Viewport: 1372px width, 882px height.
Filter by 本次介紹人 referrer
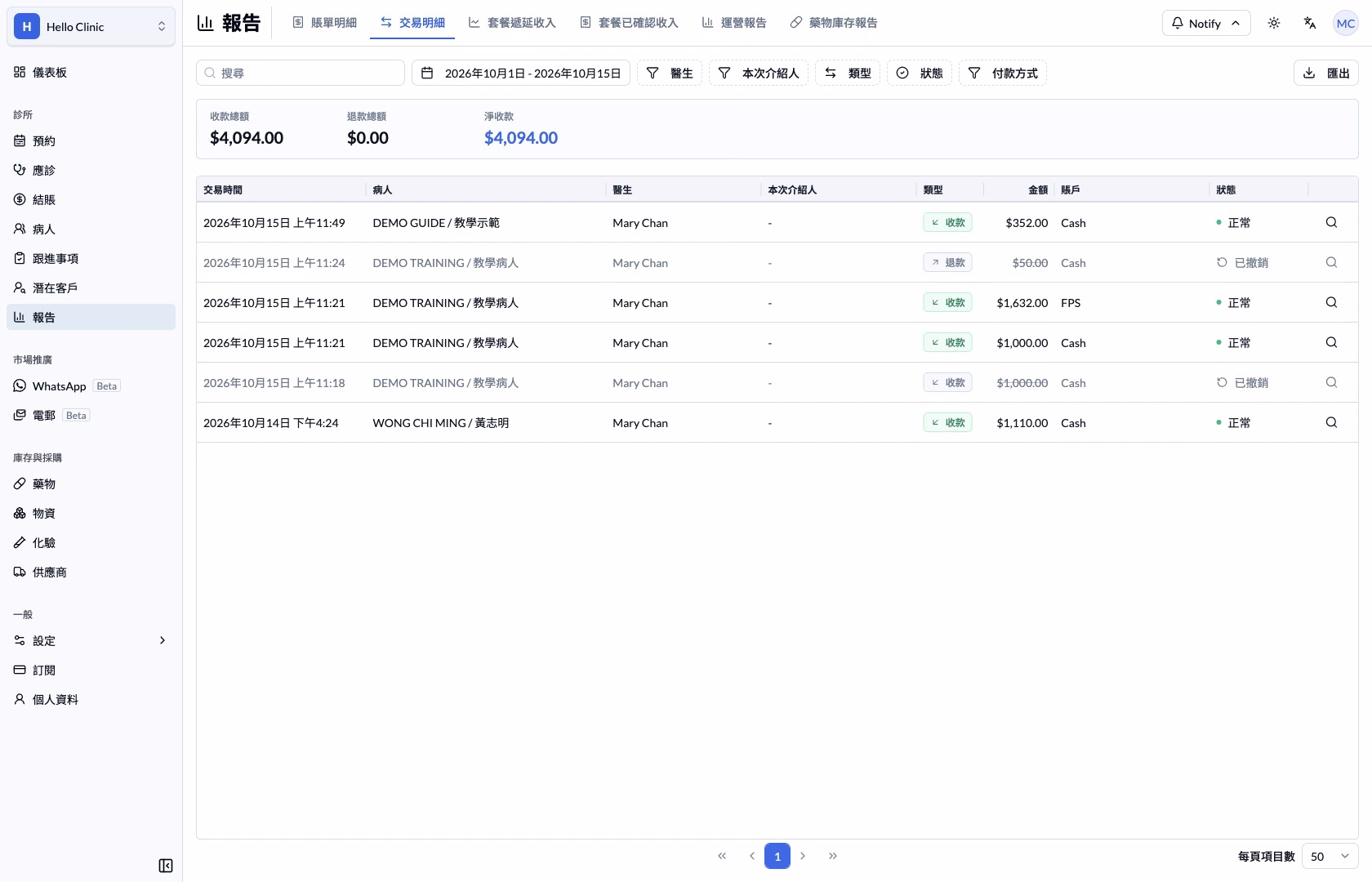click(759, 73)
